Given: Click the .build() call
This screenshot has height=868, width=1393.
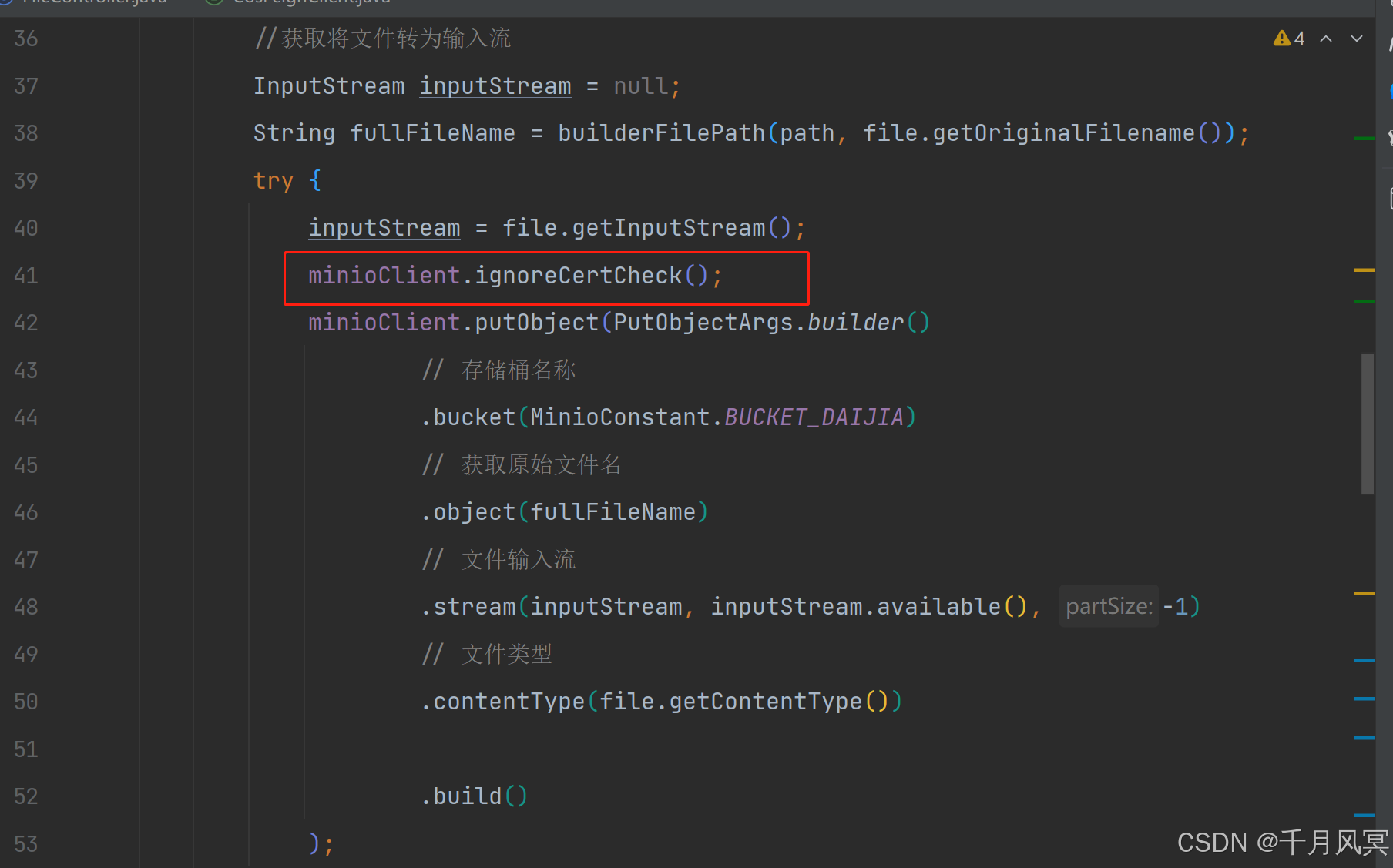Looking at the screenshot, I should point(475,796).
